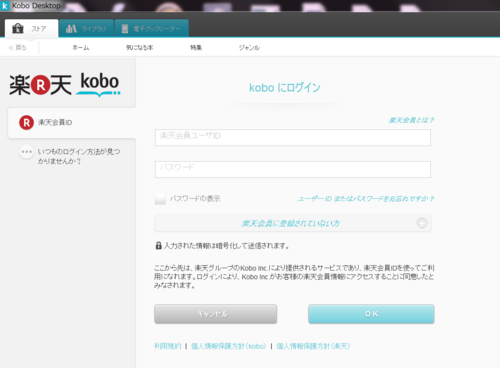The height and width of the screenshot is (368, 500).
Task: Open the forgot user ID or password link
Action: click(366, 199)
